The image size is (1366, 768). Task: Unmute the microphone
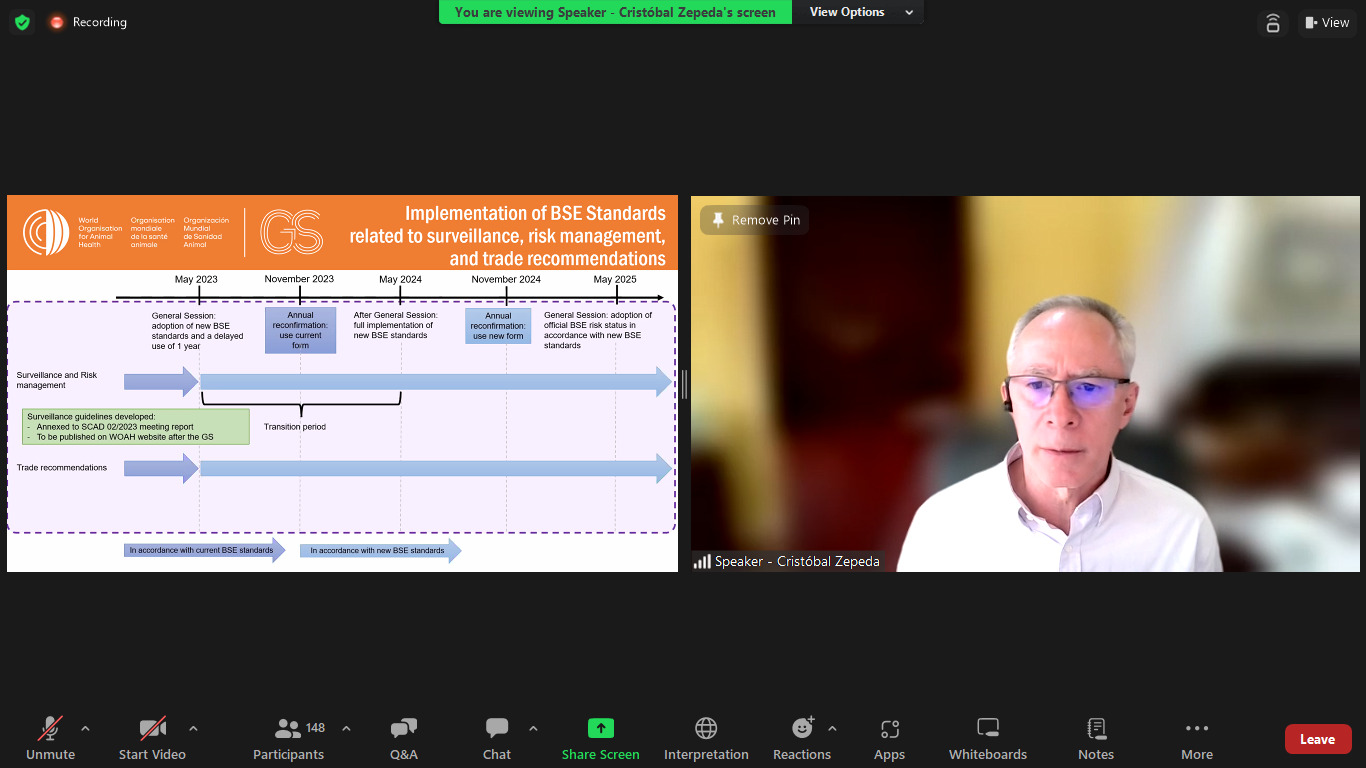tap(50, 738)
